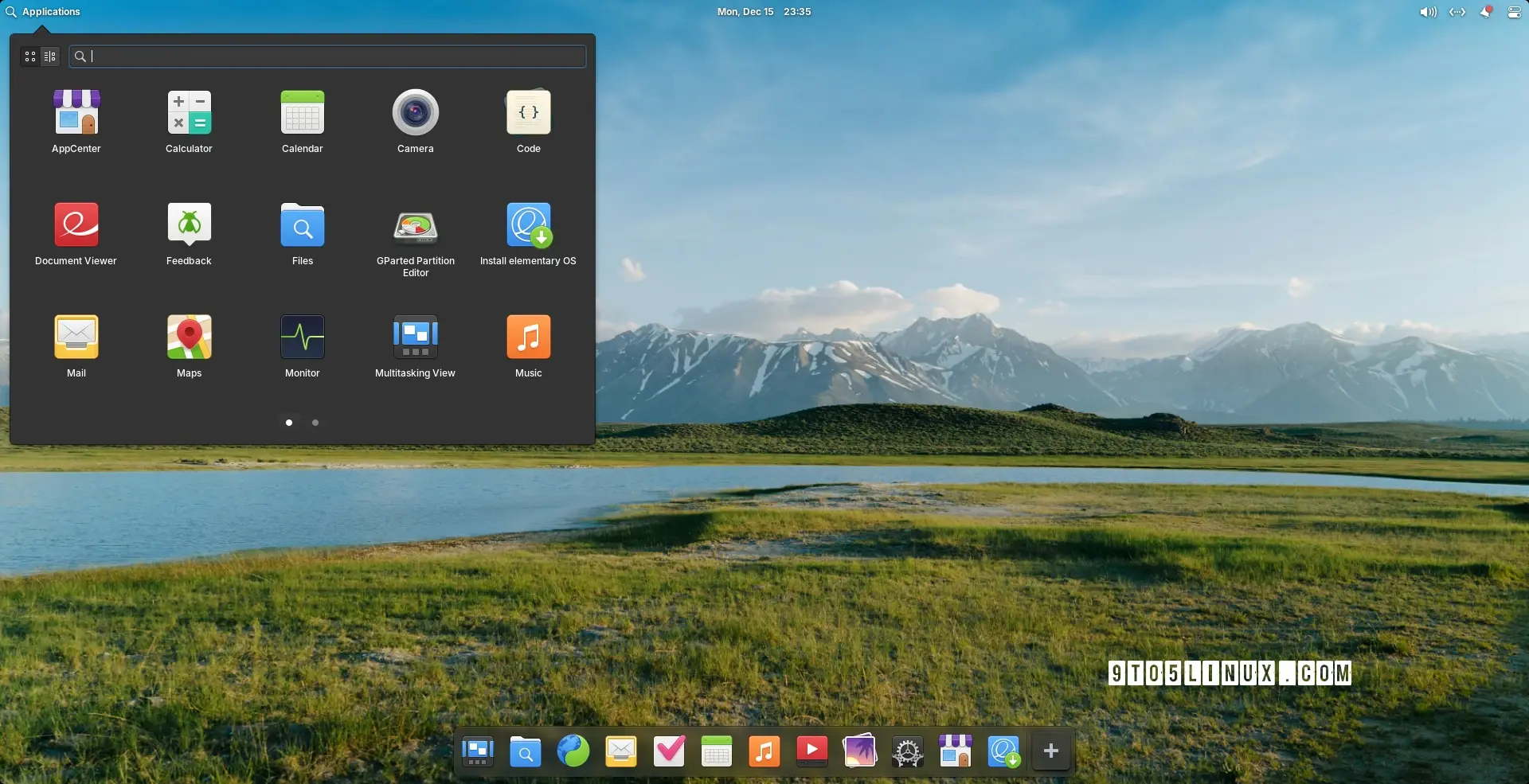Screen dimensions: 1529x784
Task: Click the plus button in the dock
Action: point(1050,751)
